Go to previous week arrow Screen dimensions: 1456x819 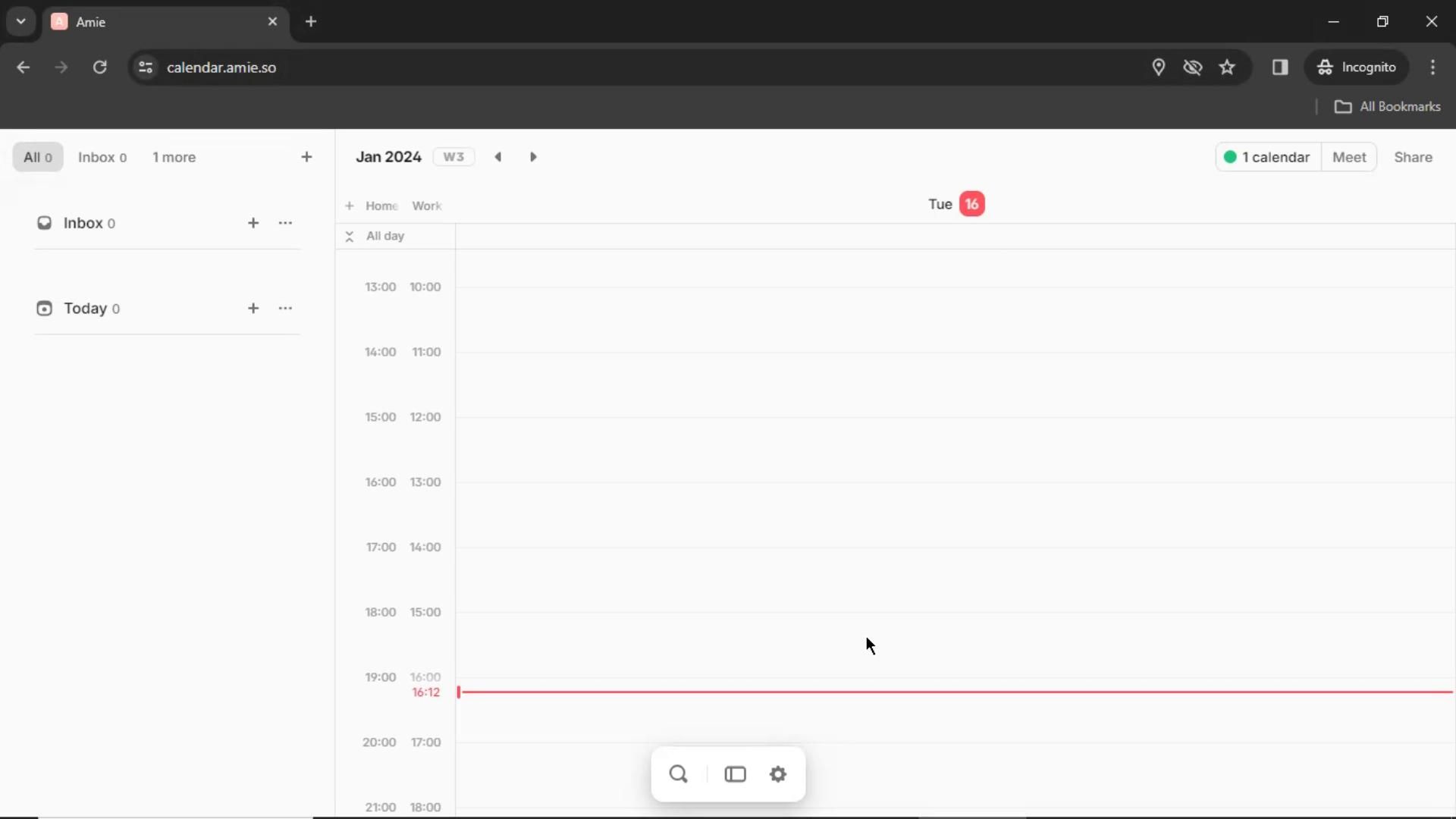(498, 157)
